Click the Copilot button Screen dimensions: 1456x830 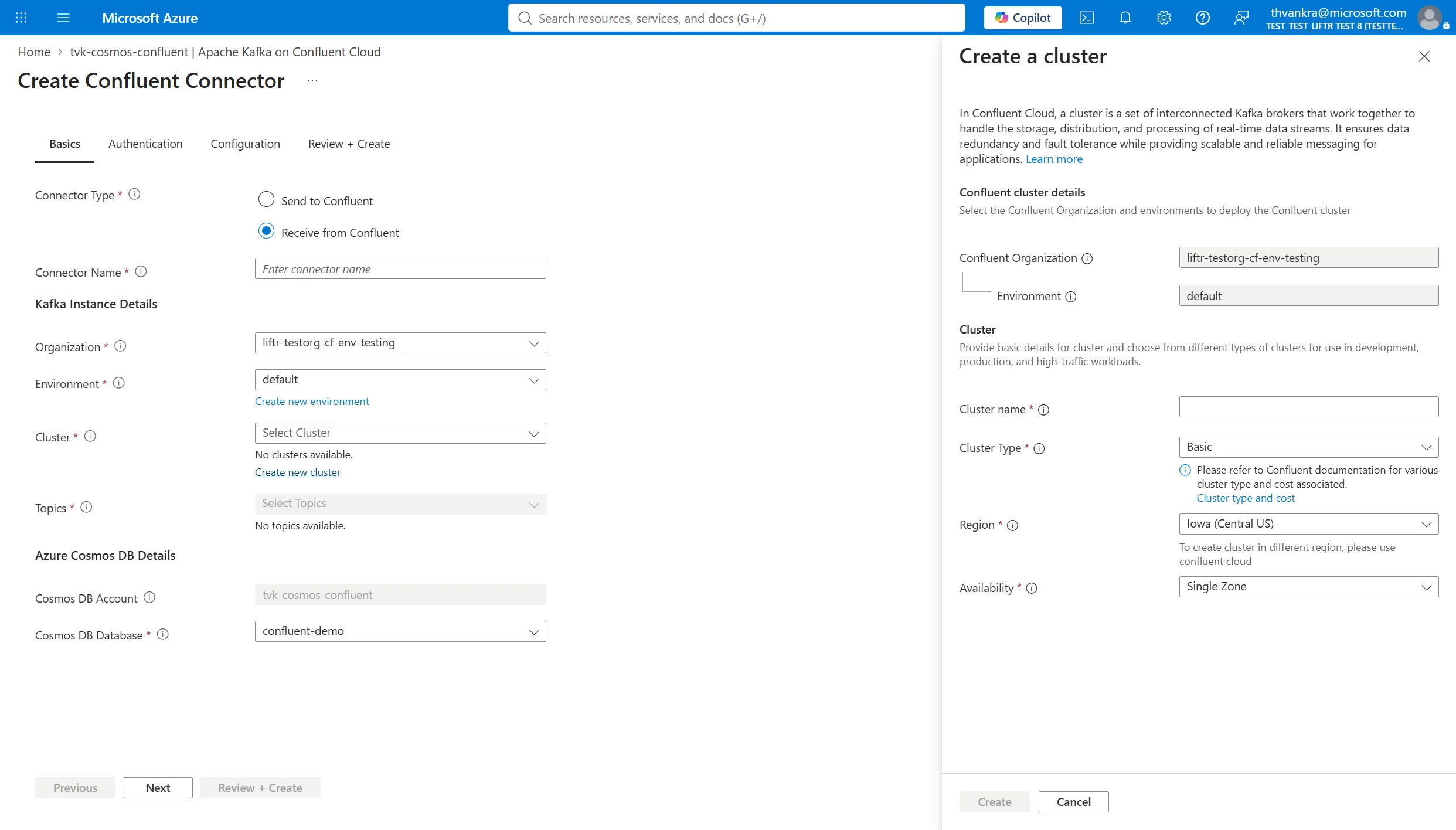tap(1023, 18)
